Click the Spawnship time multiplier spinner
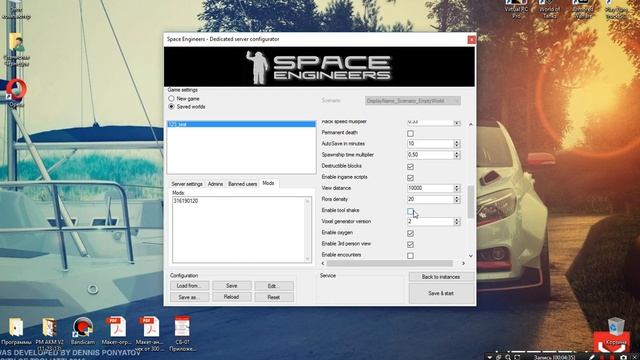The image size is (640, 360). pos(457,155)
